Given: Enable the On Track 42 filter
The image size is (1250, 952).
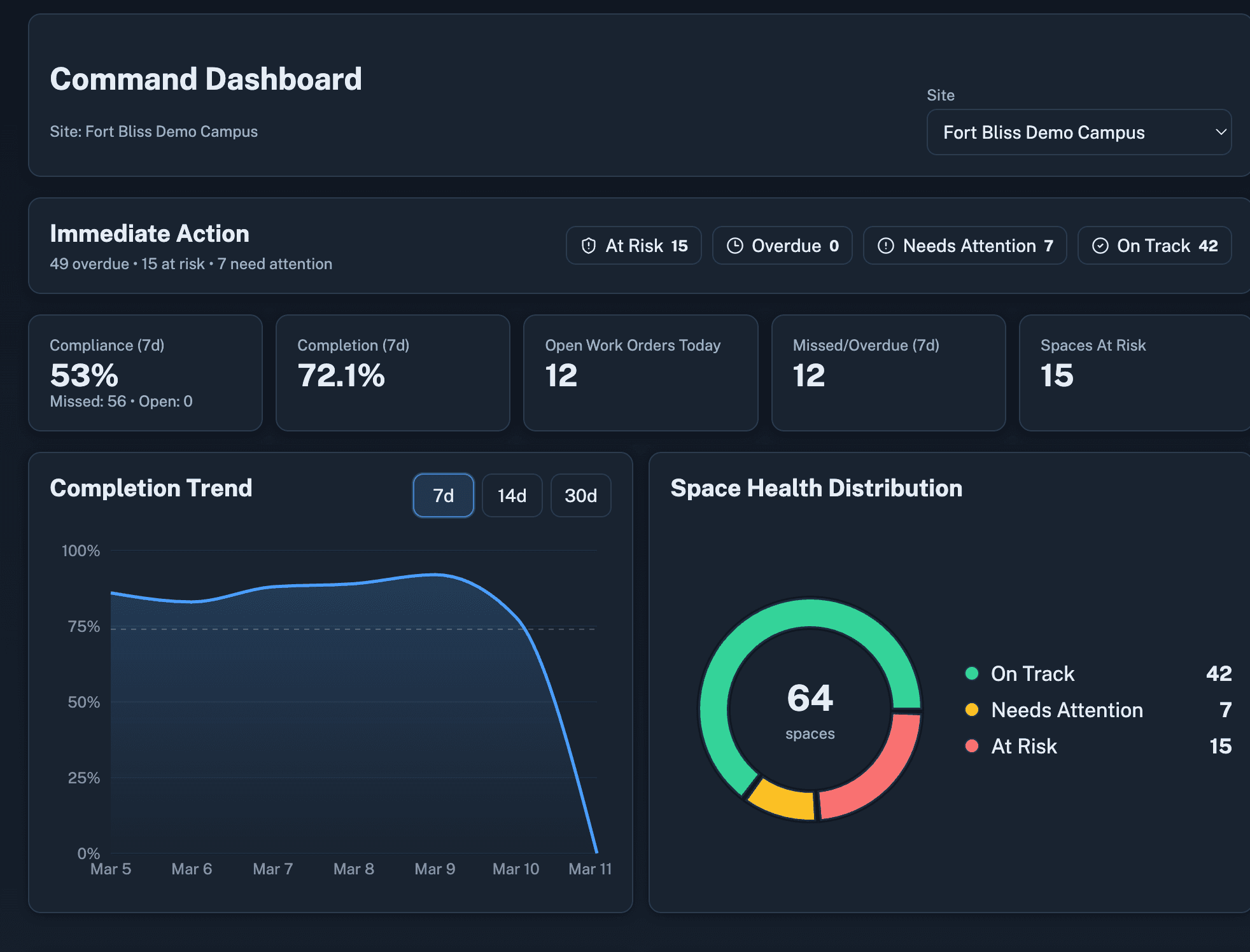Looking at the screenshot, I should [x=1154, y=246].
